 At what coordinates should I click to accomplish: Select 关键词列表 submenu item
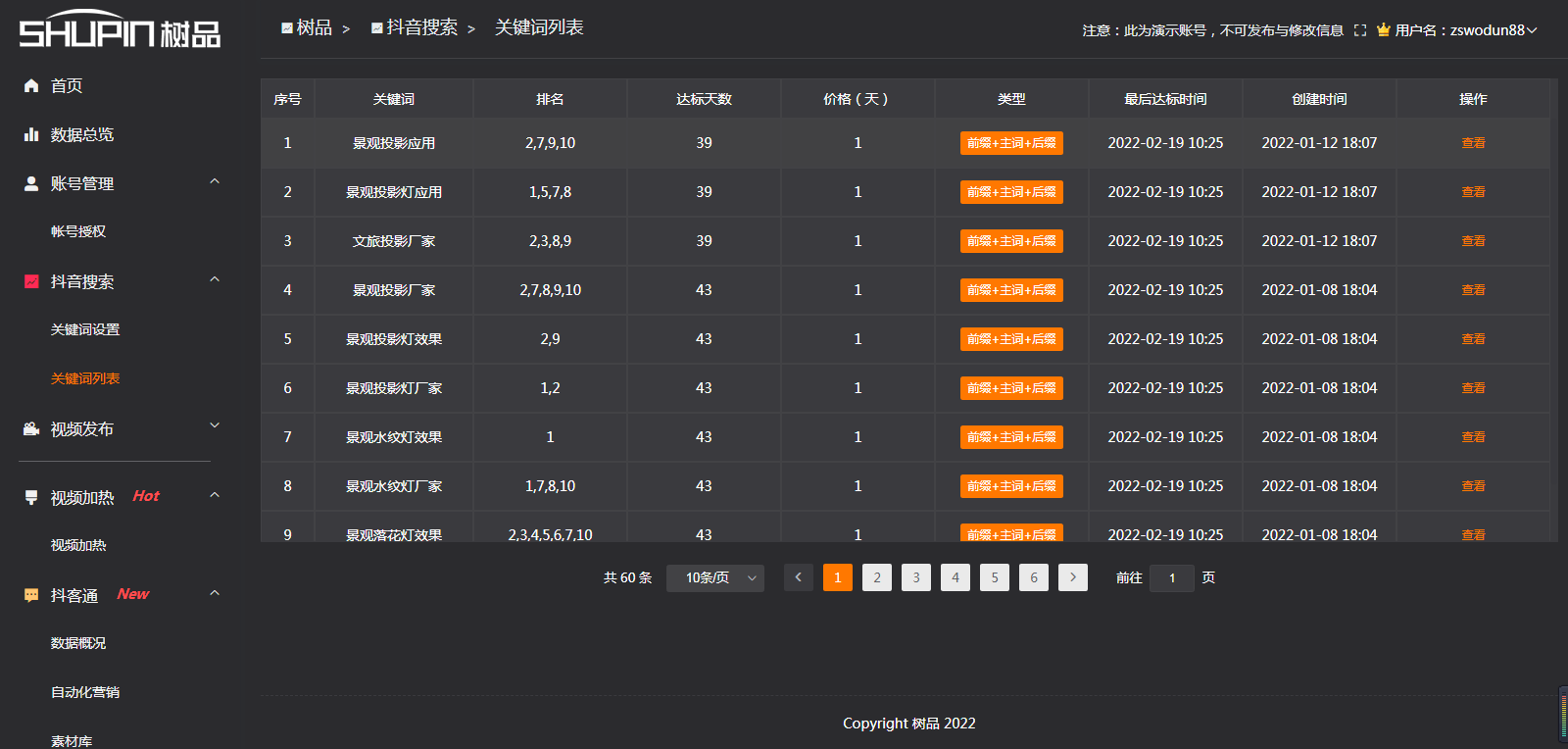85,378
